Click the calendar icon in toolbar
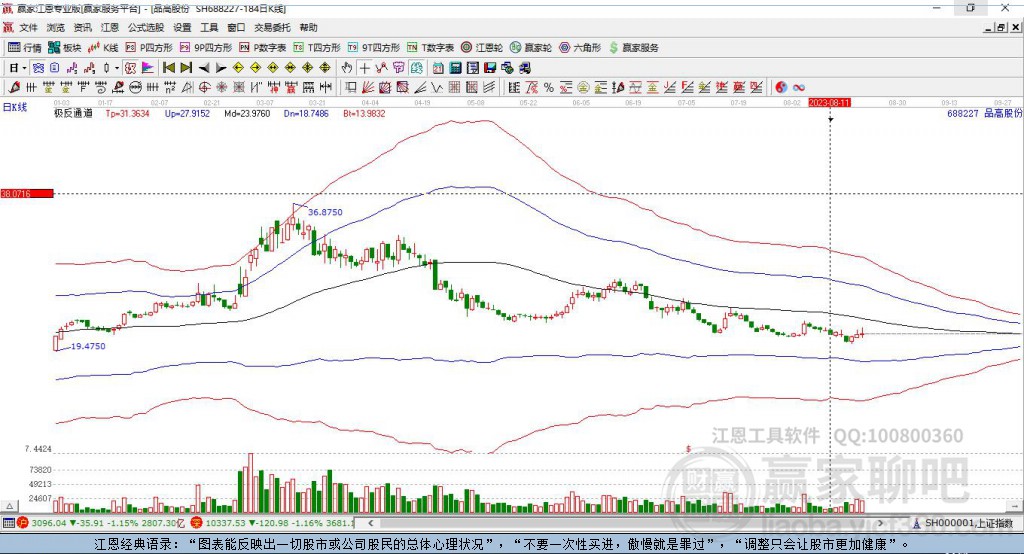The height and width of the screenshot is (554, 1024). pyautogui.click(x=438, y=68)
